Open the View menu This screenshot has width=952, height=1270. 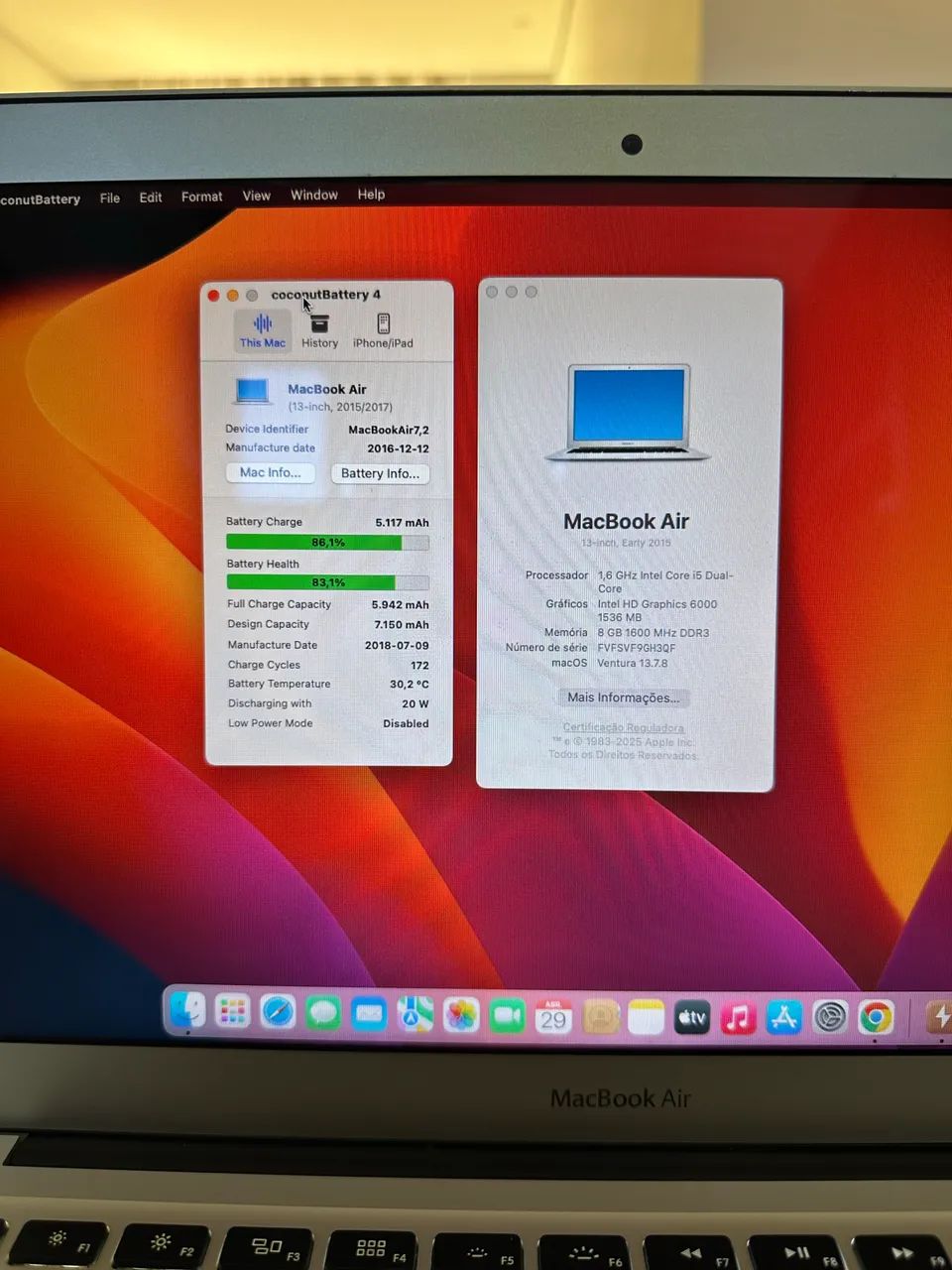[x=257, y=195]
